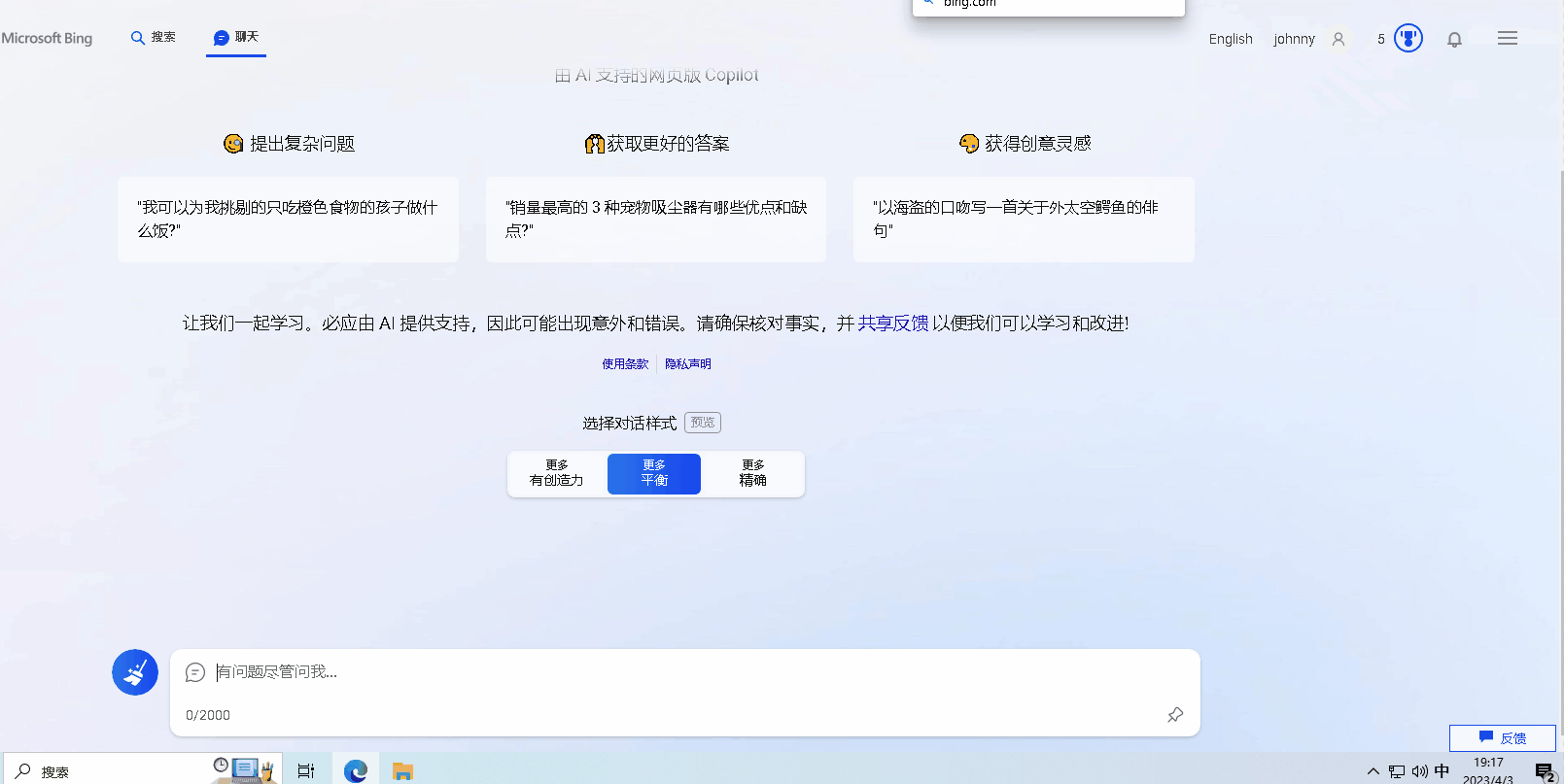Choose the pet vacuum pros and cons prompt
The height and width of the screenshot is (784, 1564).
[x=656, y=219]
